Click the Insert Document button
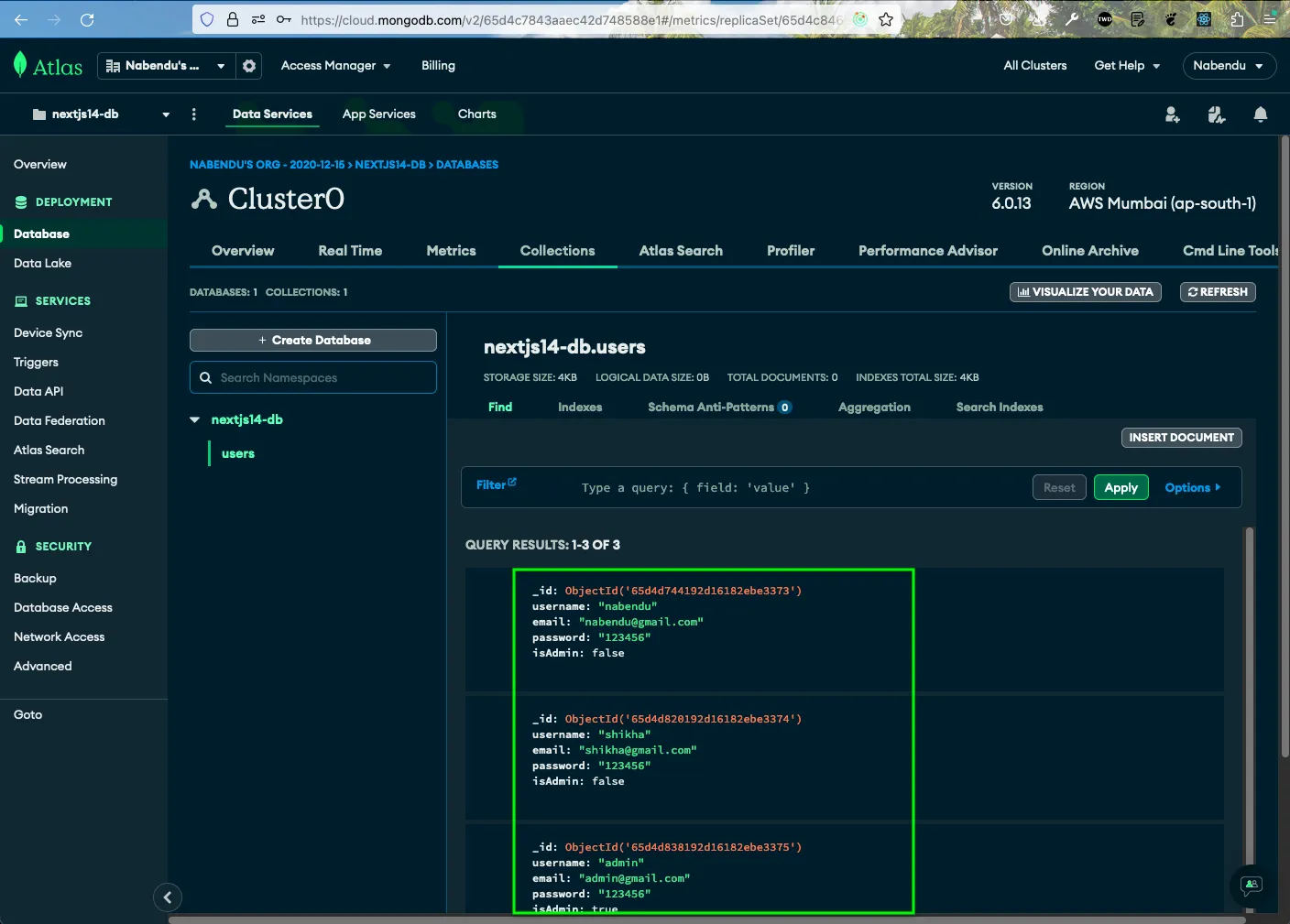The height and width of the screenshot is (924, 1290). (x=1181, y=438)
